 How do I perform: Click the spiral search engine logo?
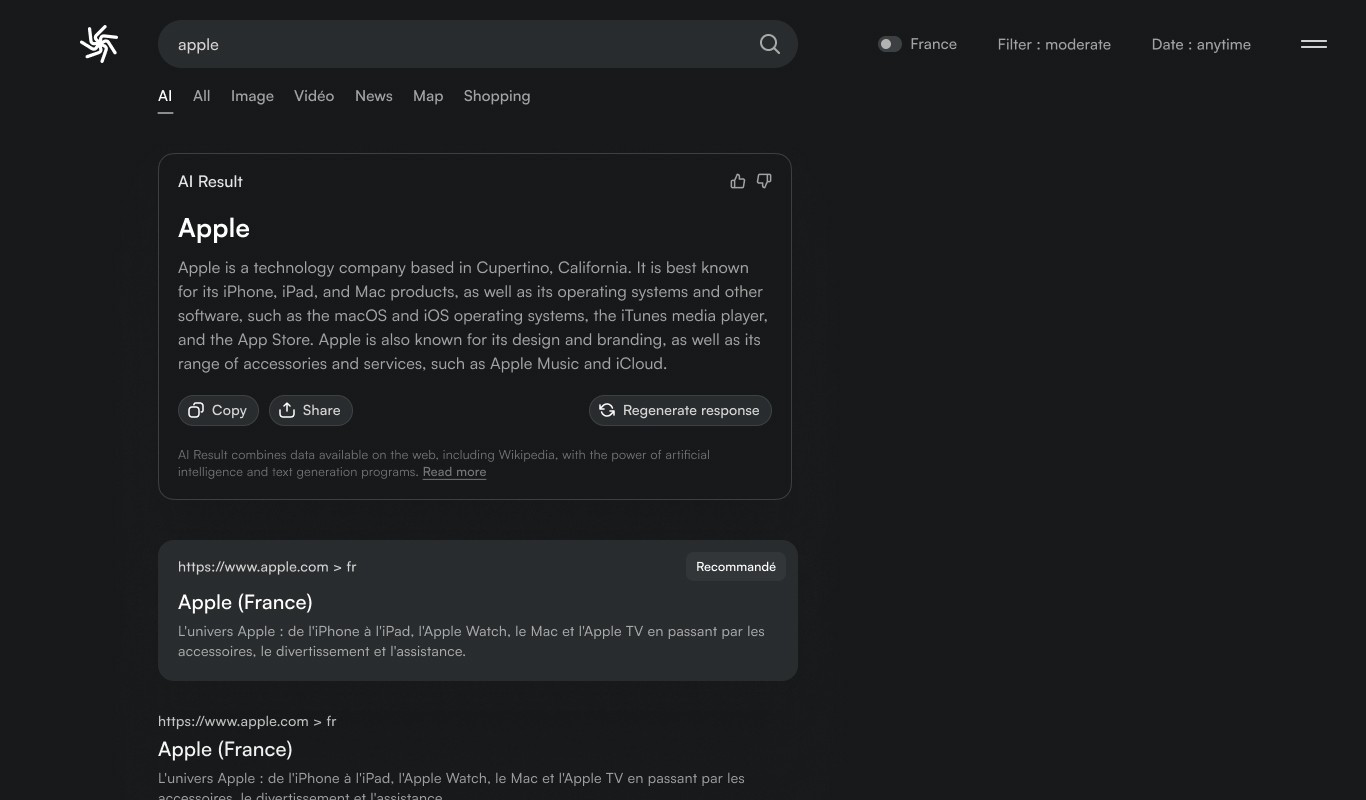pyautogui.click(x=99, y=44)
